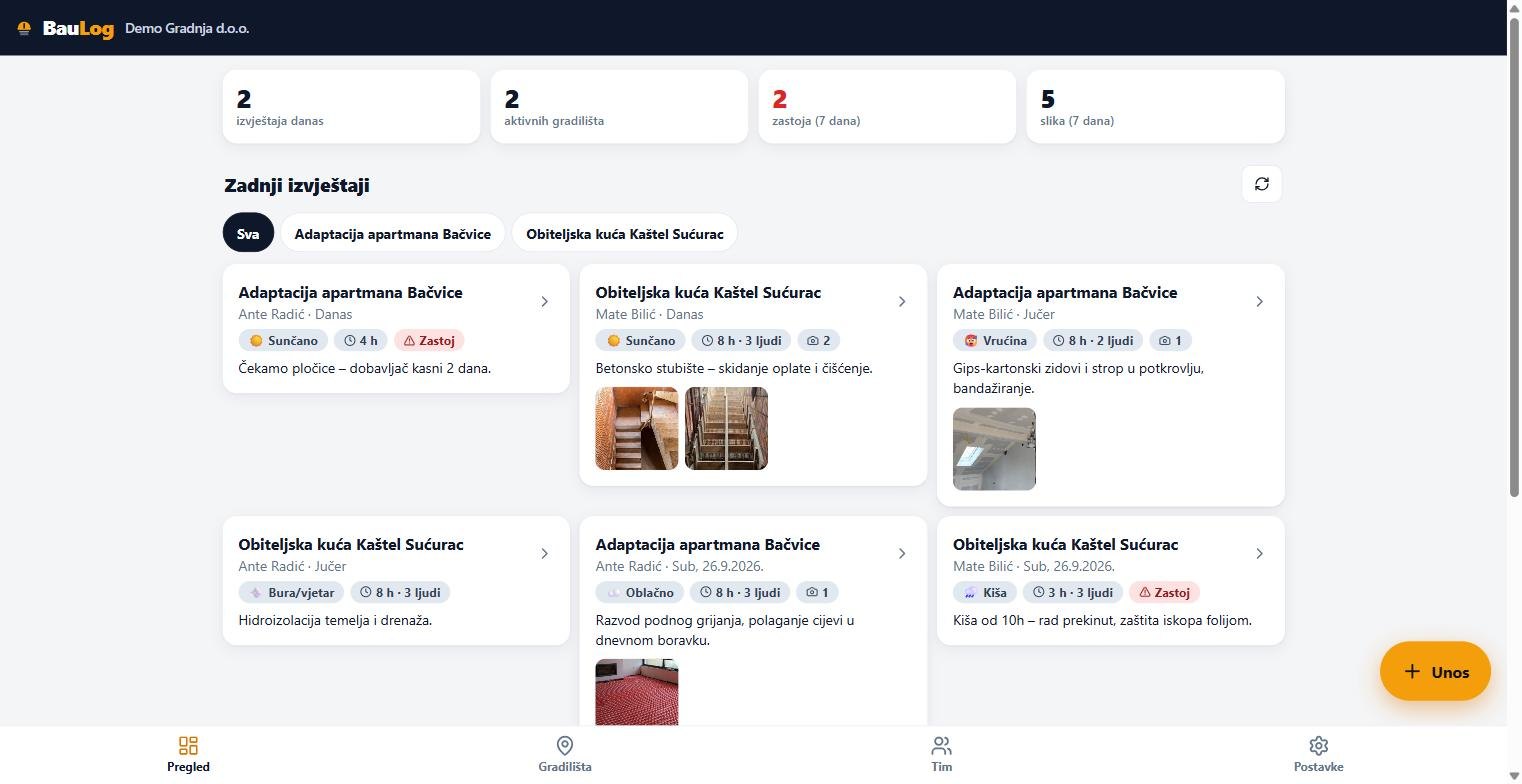
Task: Switch to the Pregled tab
Action: click(188, 755)
